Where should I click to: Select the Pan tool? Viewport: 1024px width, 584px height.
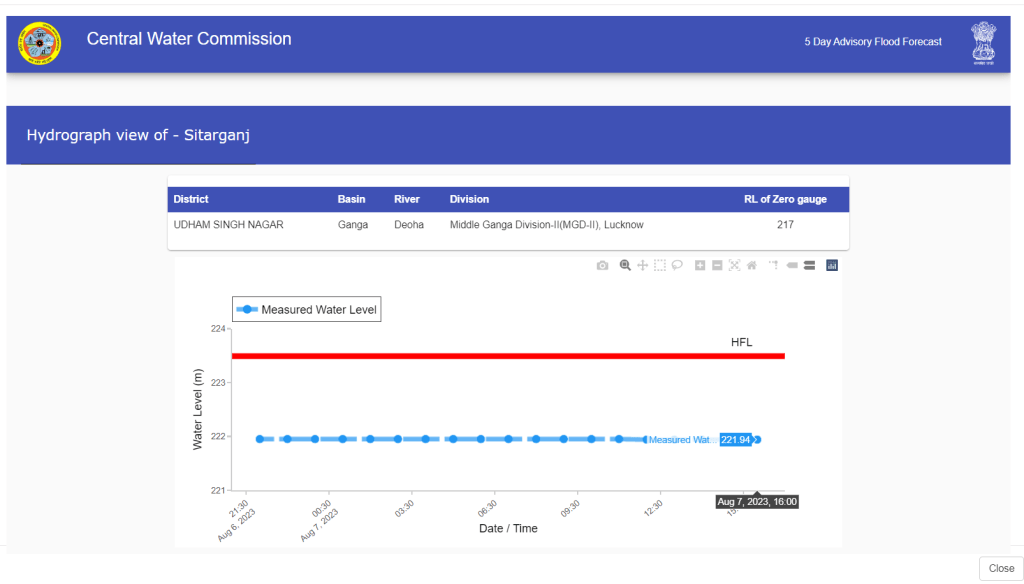642,265
